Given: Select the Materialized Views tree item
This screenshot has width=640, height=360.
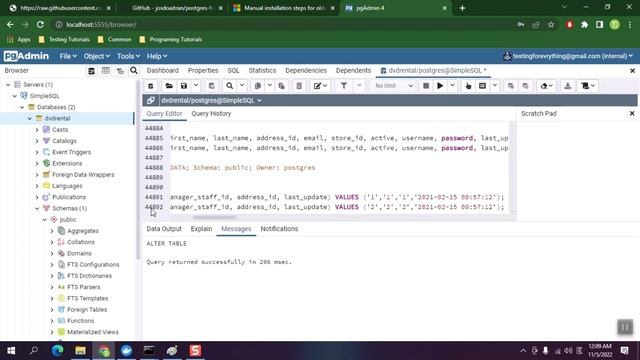Looking at the screenshot, I should (x=93, y=332).
